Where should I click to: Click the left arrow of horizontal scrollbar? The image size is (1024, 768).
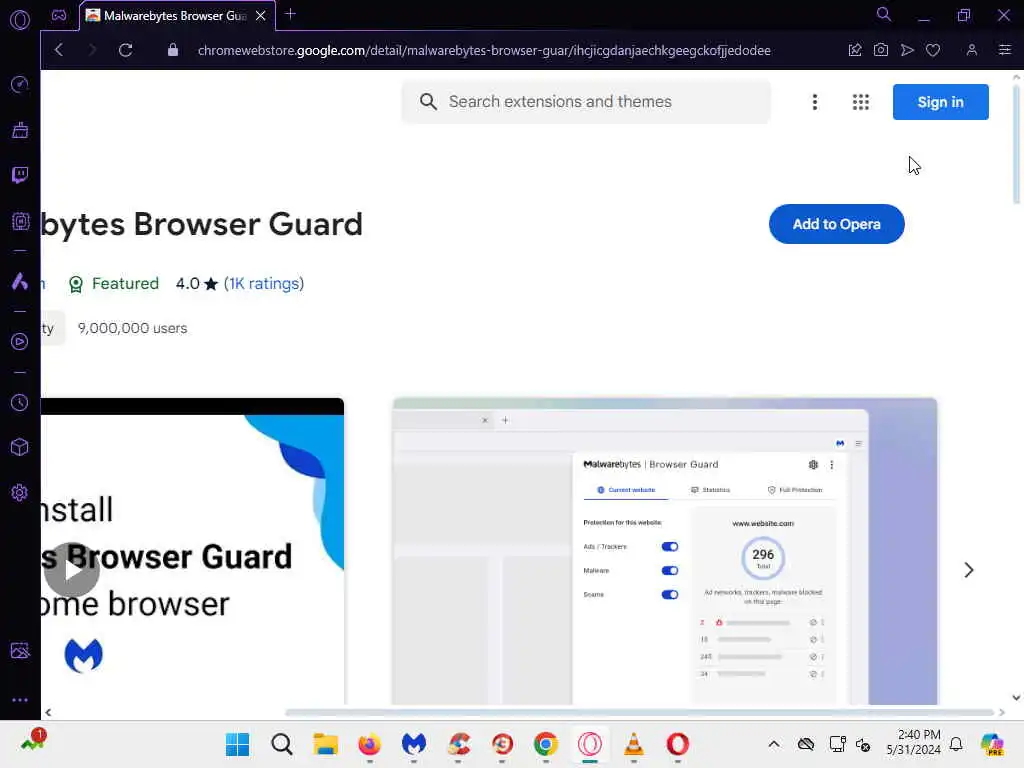point(48,712)
